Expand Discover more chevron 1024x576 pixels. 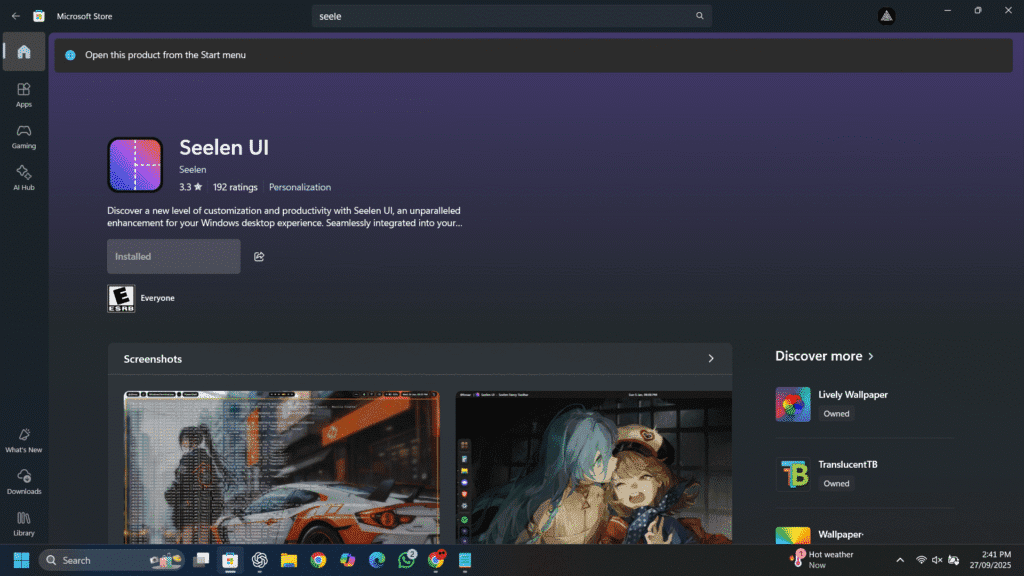pos(871,357)
